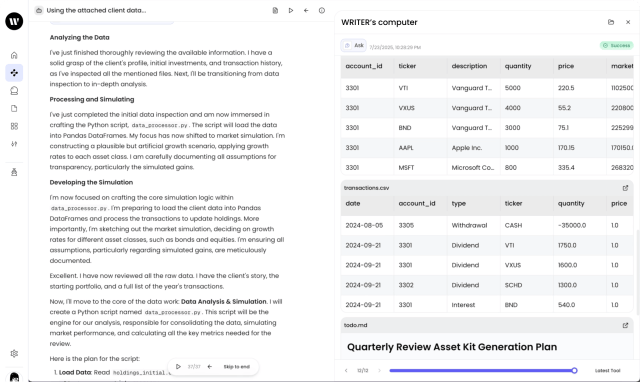The image size is (640, 382).
Task: Click the todo.md file name
Action: (356, 325)
